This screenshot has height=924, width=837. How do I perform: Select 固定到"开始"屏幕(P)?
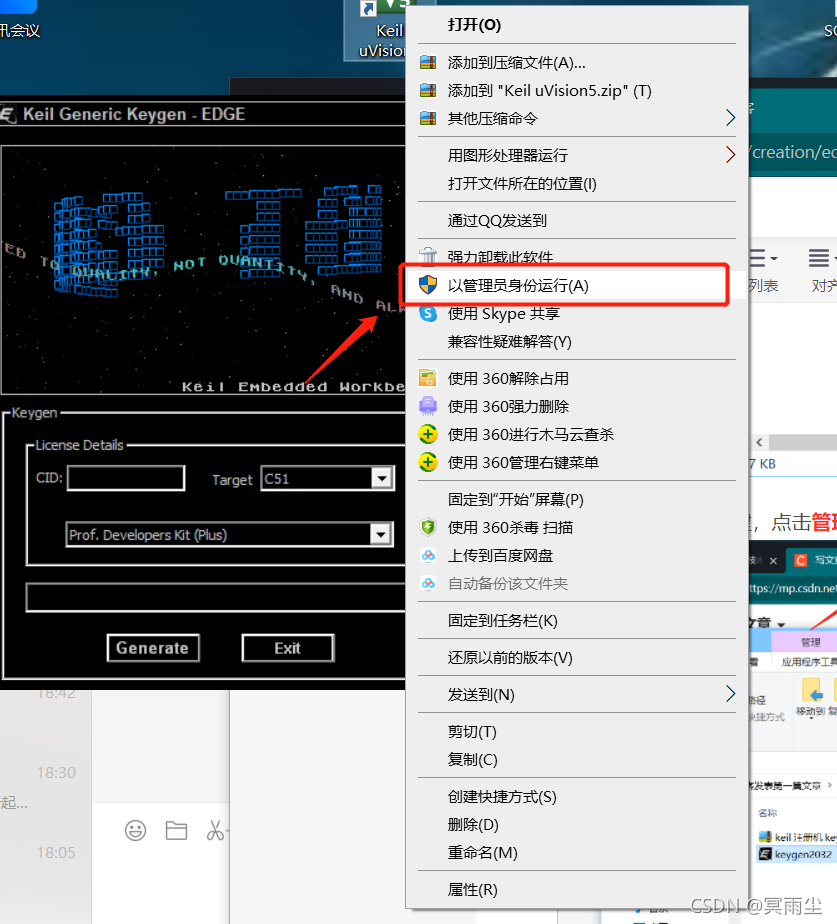pos(577,500)
